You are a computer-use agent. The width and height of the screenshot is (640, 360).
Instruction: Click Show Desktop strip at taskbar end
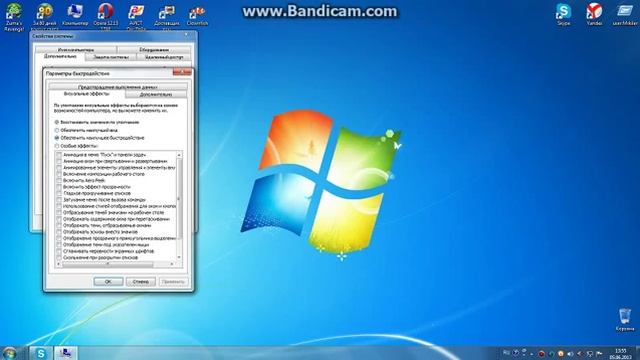pos(637,353)
